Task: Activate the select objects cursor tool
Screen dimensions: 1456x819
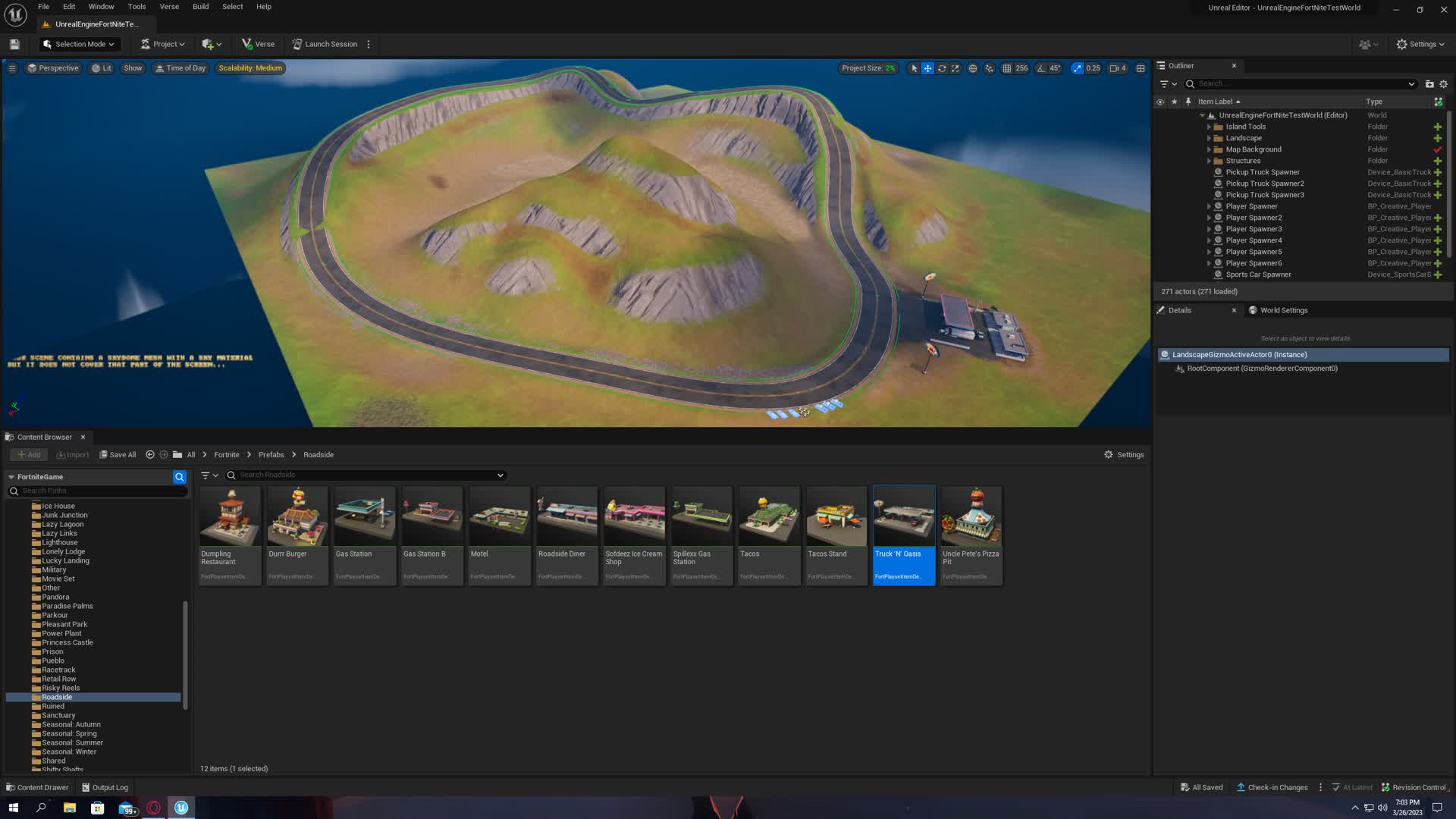Action: [x=914, y=68]
